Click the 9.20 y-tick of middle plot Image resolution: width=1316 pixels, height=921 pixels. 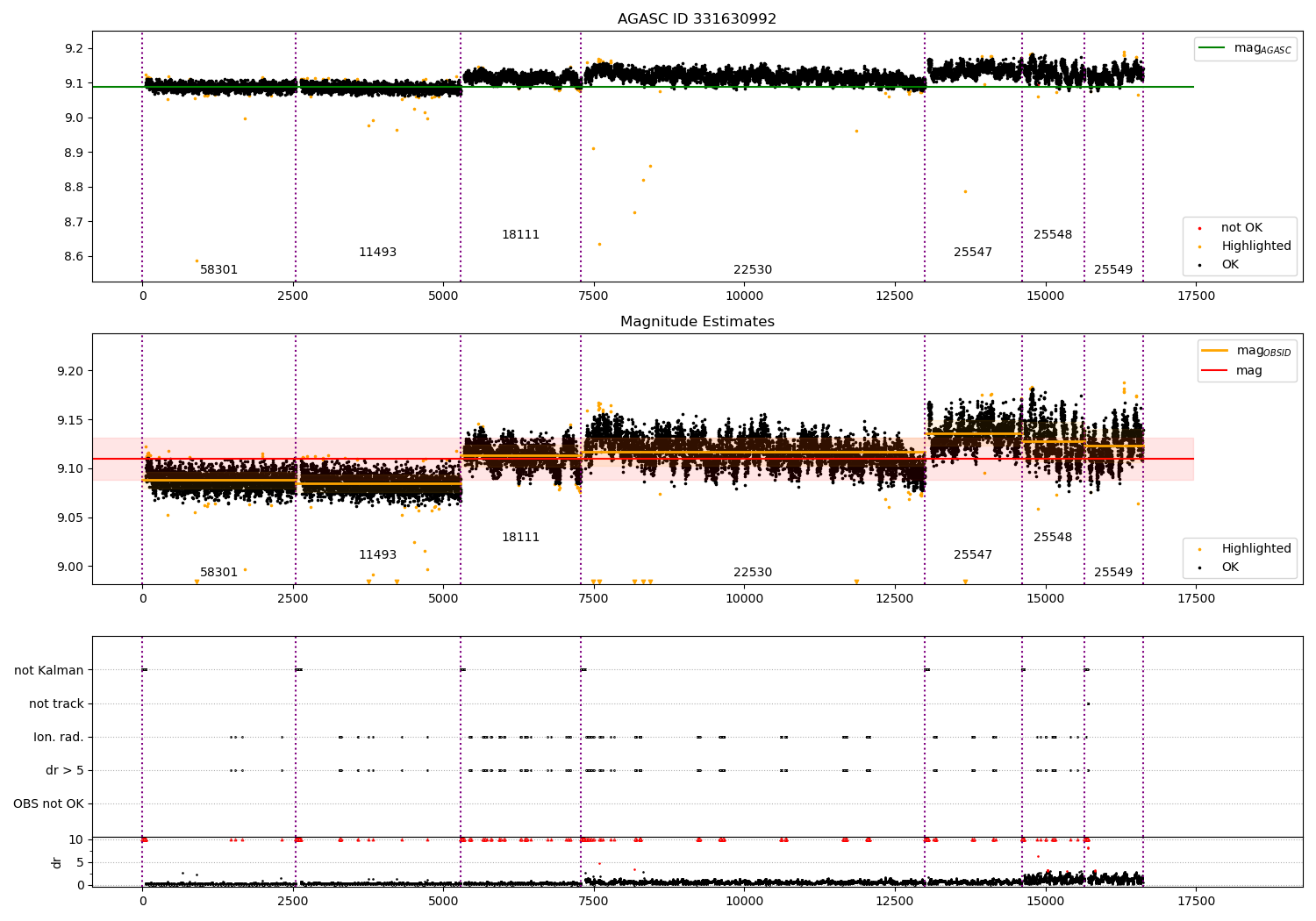coord(71,372)
